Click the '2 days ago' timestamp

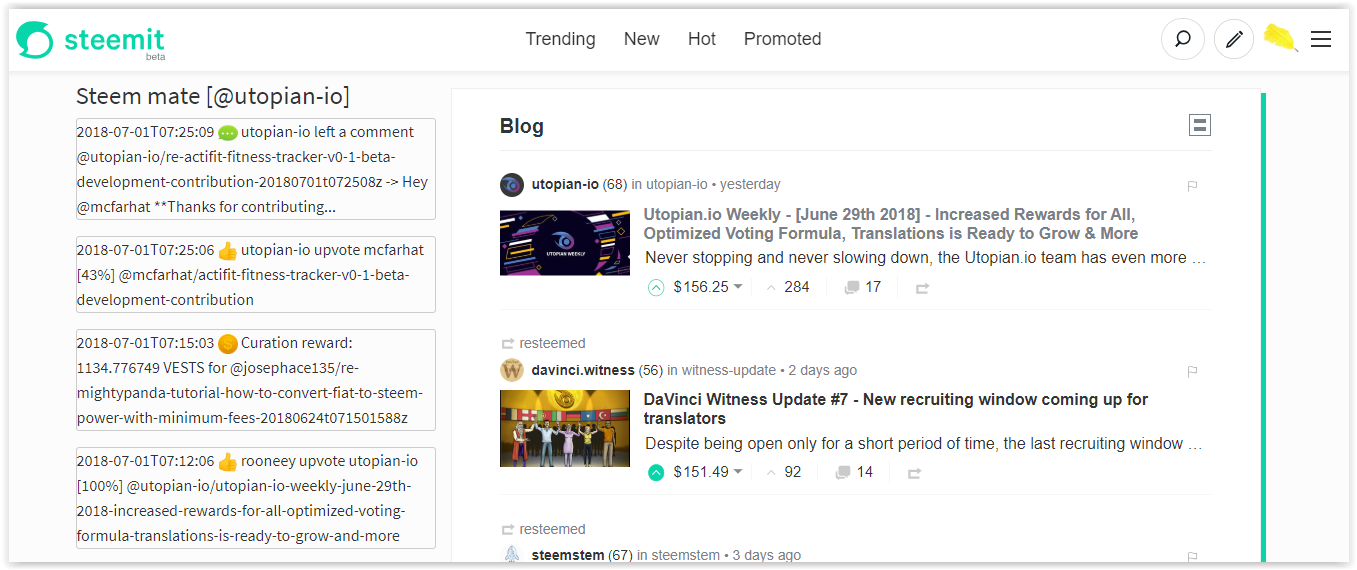(x=822, y=370)
